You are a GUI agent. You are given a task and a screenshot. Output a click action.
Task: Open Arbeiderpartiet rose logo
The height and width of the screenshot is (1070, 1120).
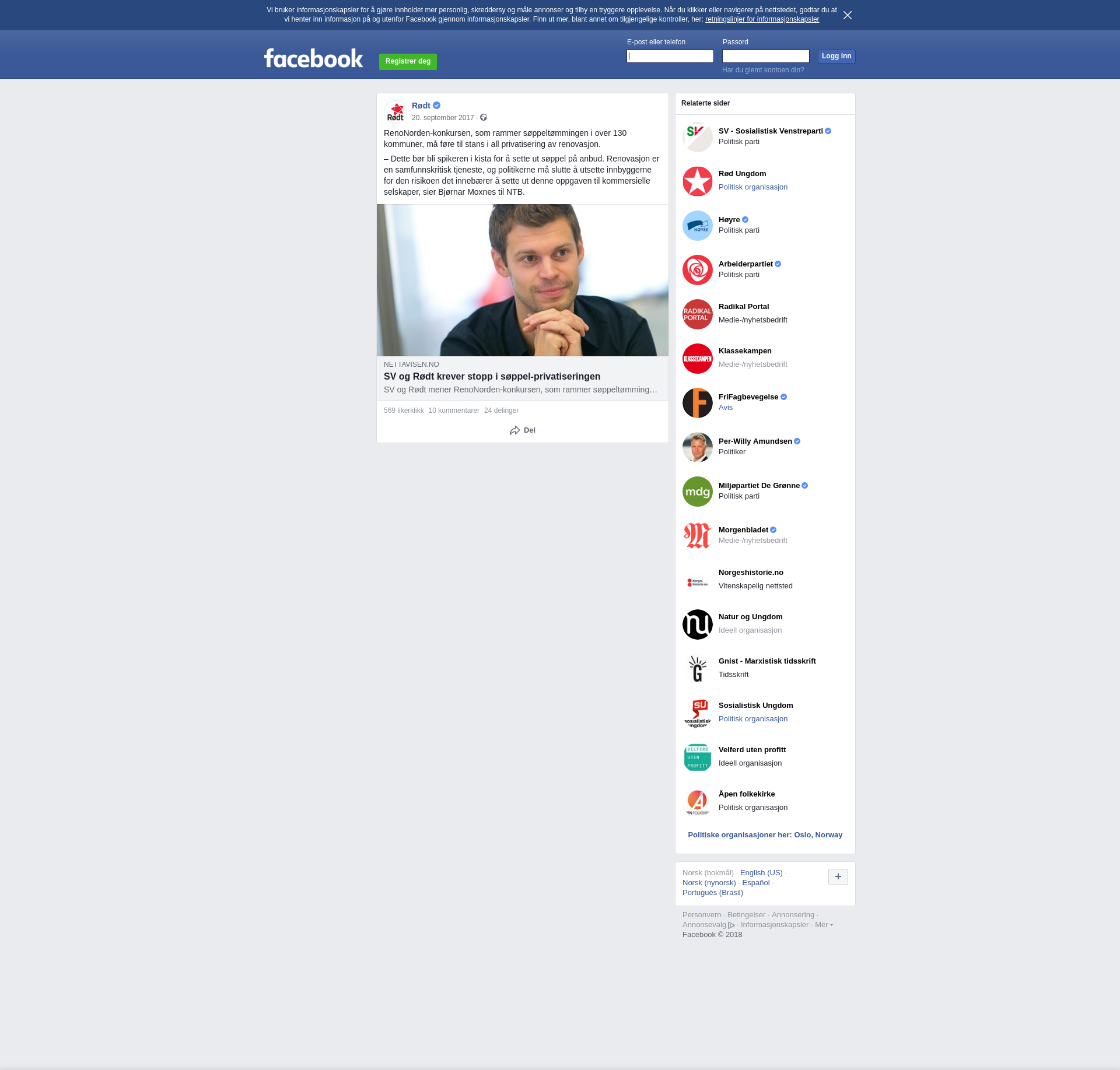(698, 270)
